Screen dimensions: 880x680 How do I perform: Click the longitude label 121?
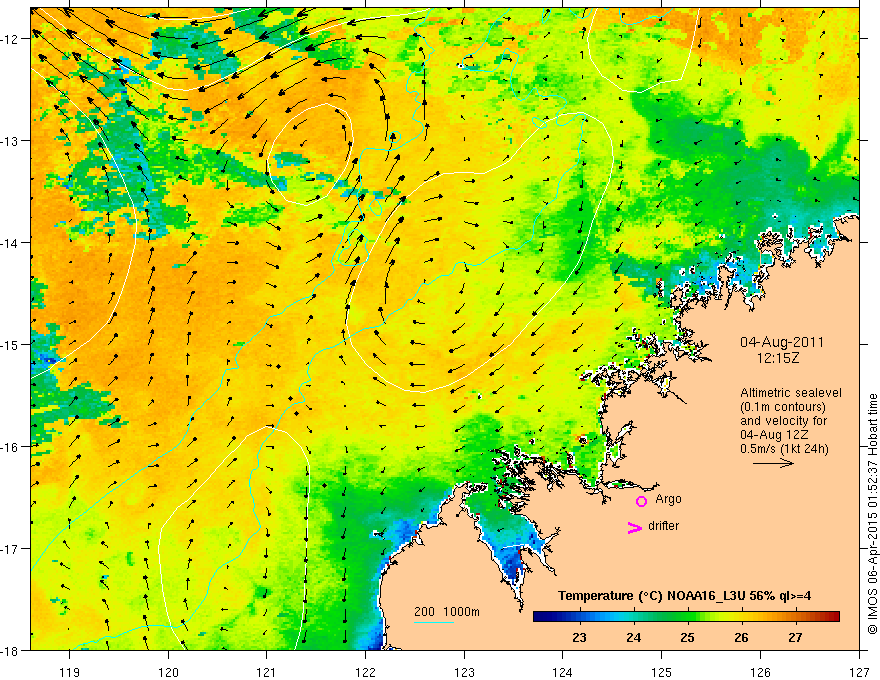click(267, 672)
